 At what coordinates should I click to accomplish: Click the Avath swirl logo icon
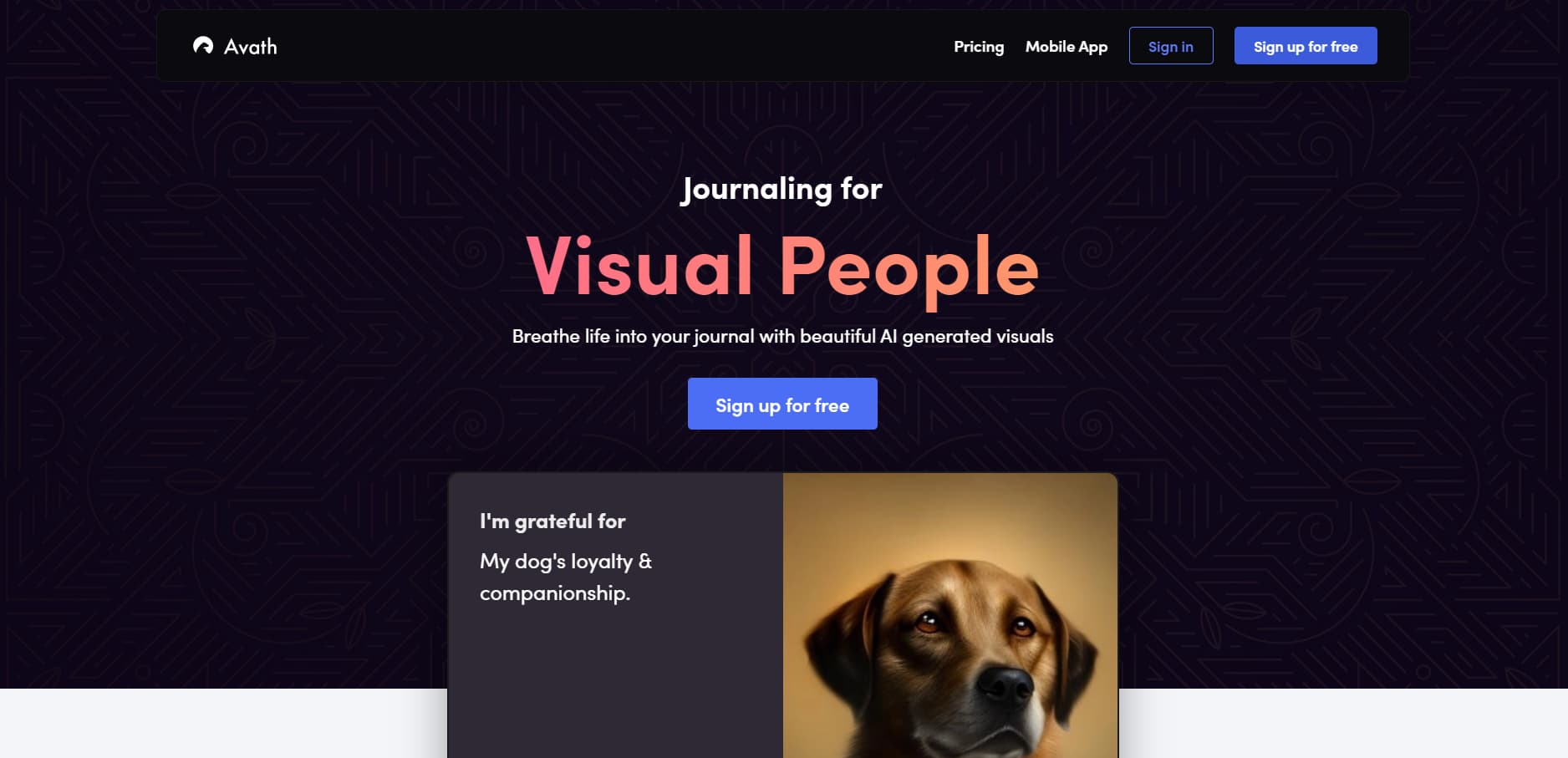[x=203, y=46]
